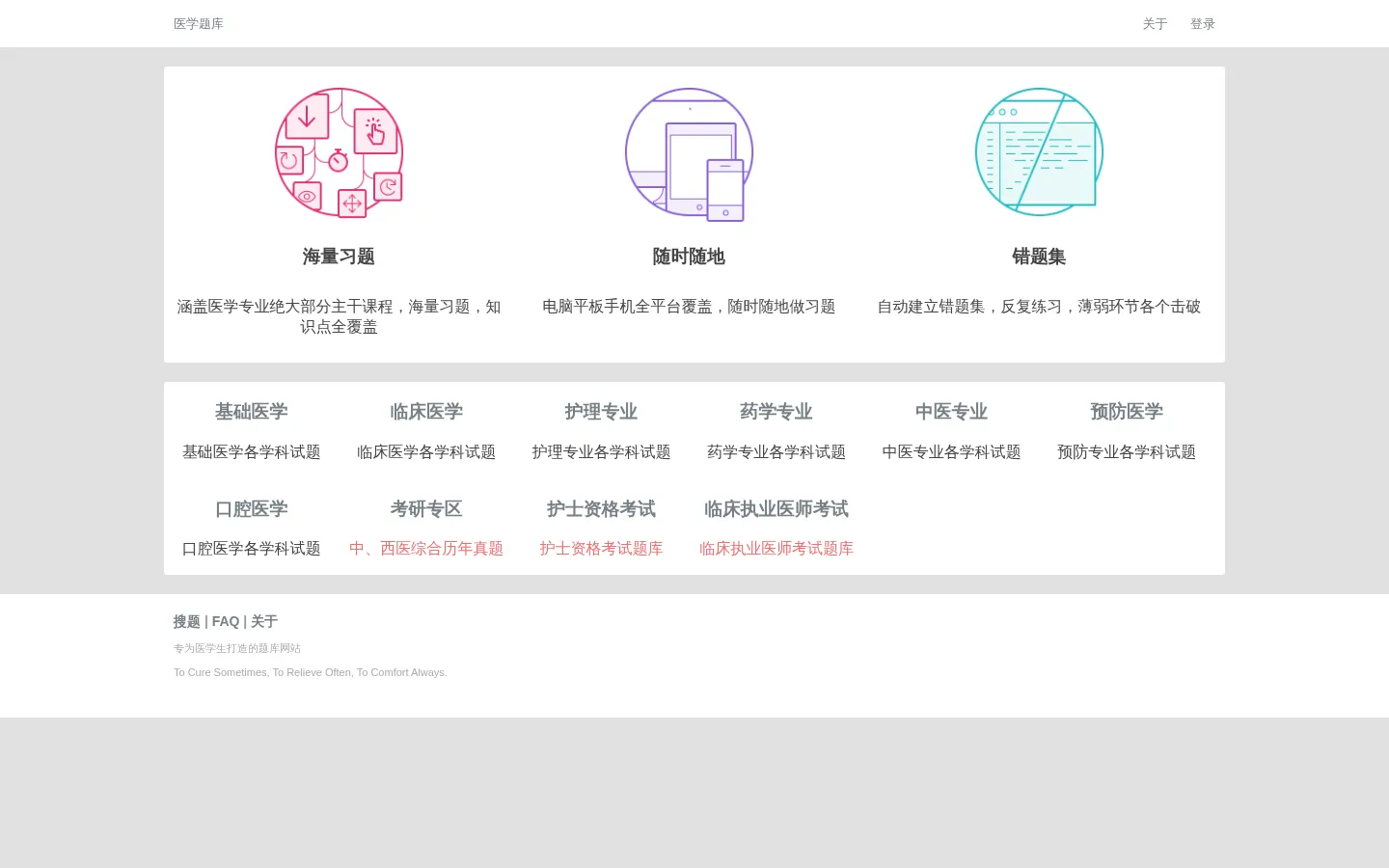Click 专为医学生打造的题库网站 footer text
Screen dimensions: 1389x868
tap(237, 648)
